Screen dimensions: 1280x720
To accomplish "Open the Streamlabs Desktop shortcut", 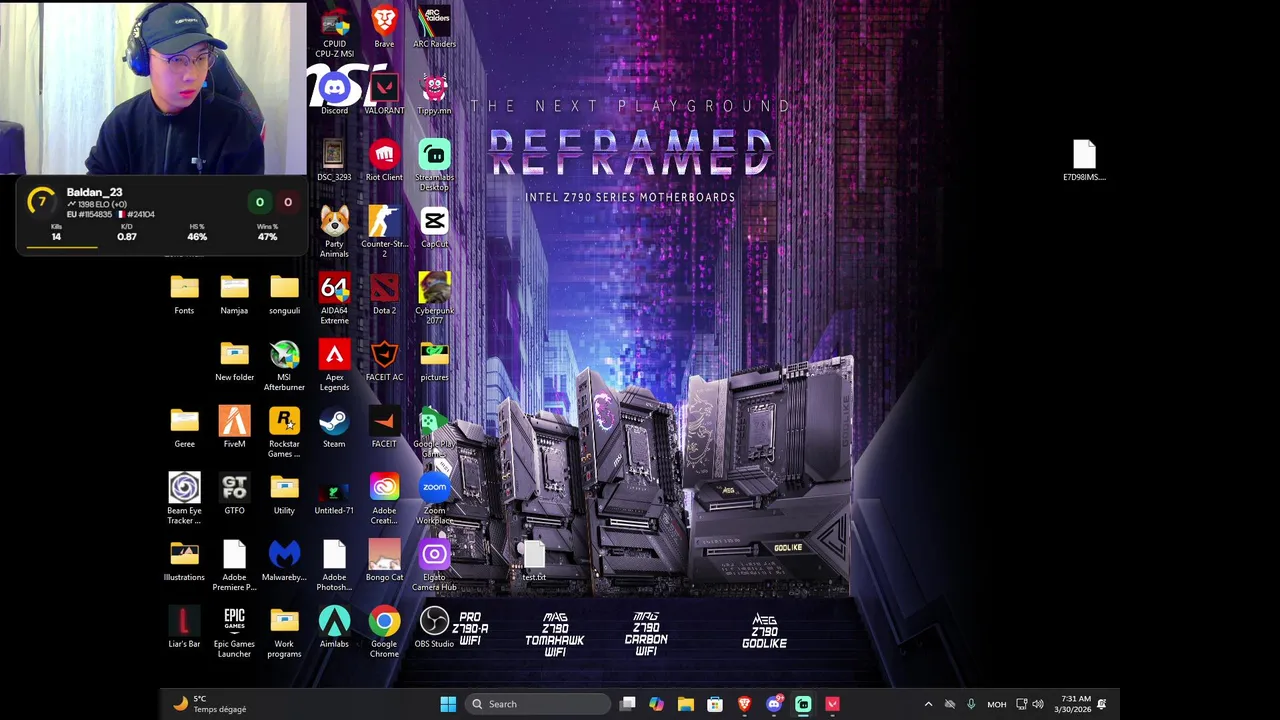I will coord(434,166).
